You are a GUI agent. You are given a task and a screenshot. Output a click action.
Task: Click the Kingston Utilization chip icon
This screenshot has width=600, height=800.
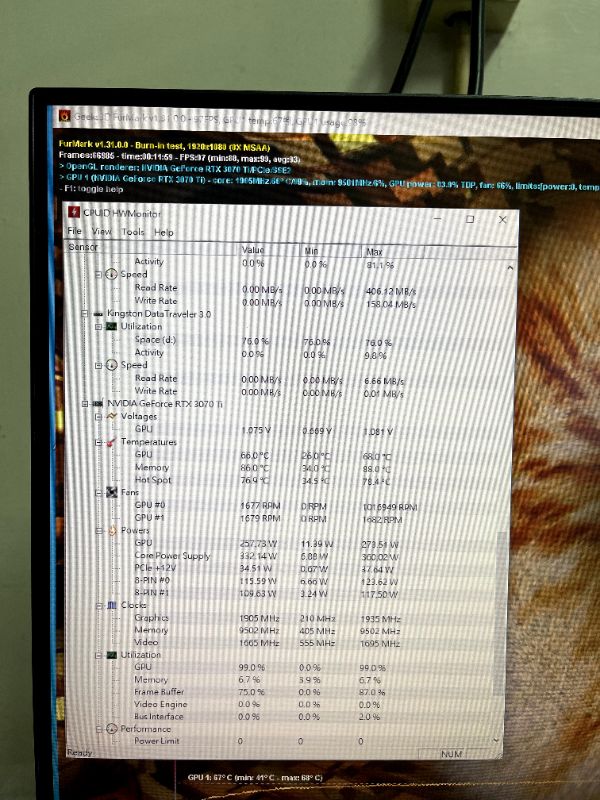(111, 327)
